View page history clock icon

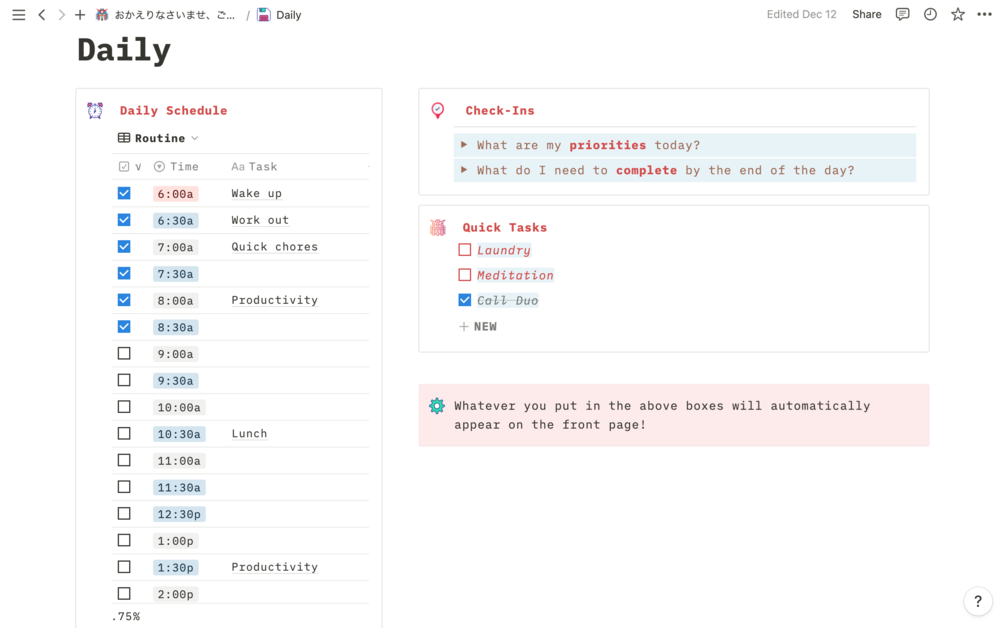click(x=930, y=15)
